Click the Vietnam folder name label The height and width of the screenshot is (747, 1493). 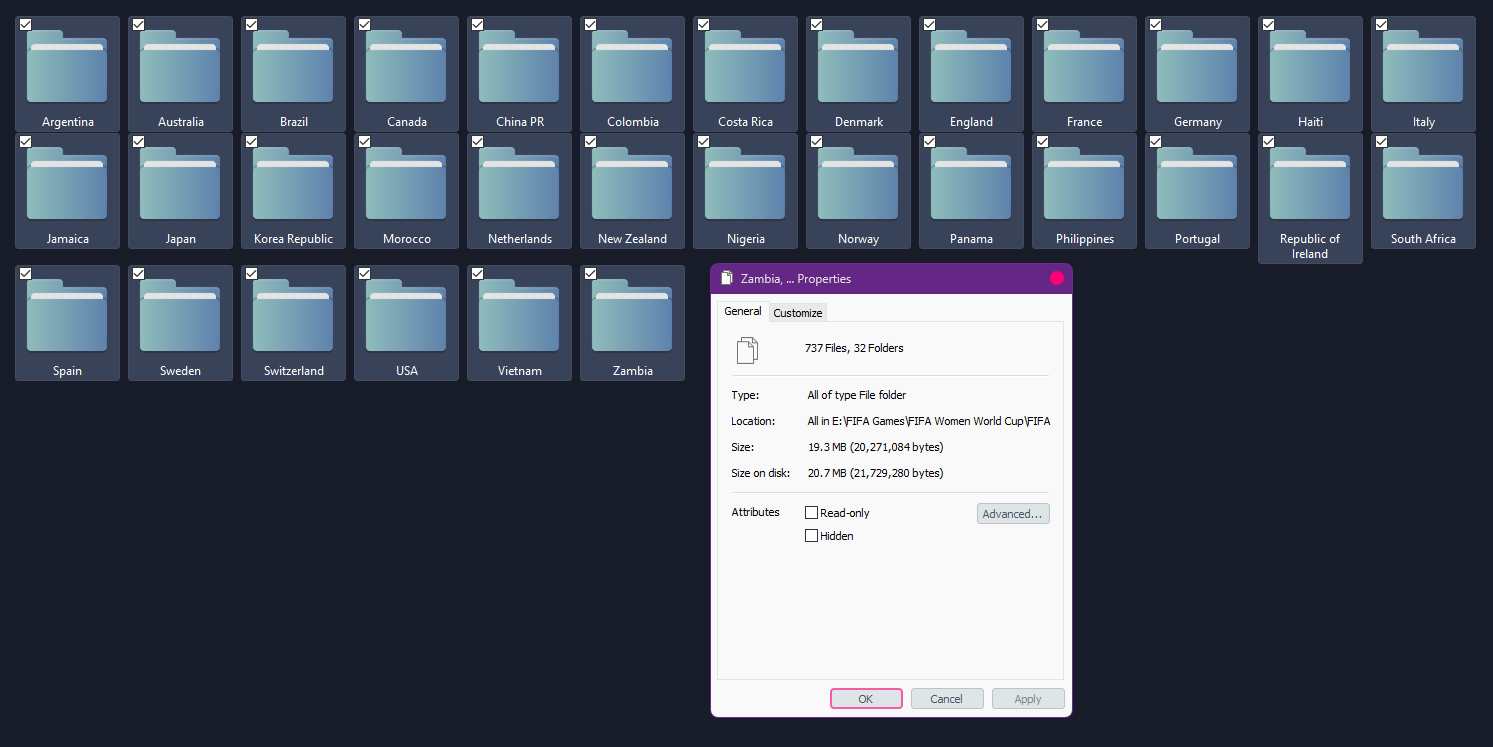tap(520, 371)
